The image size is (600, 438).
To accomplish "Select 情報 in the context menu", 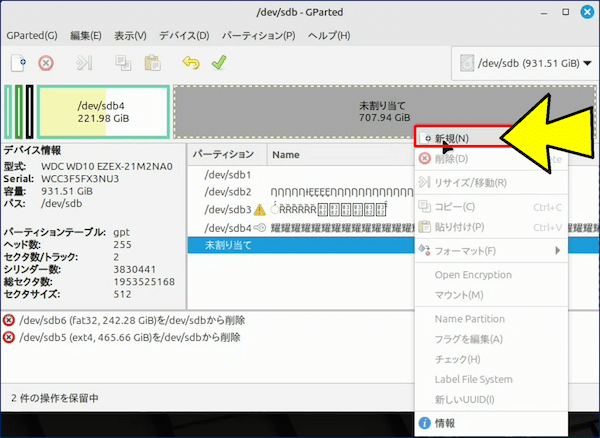I will click(x=444, y=423).
